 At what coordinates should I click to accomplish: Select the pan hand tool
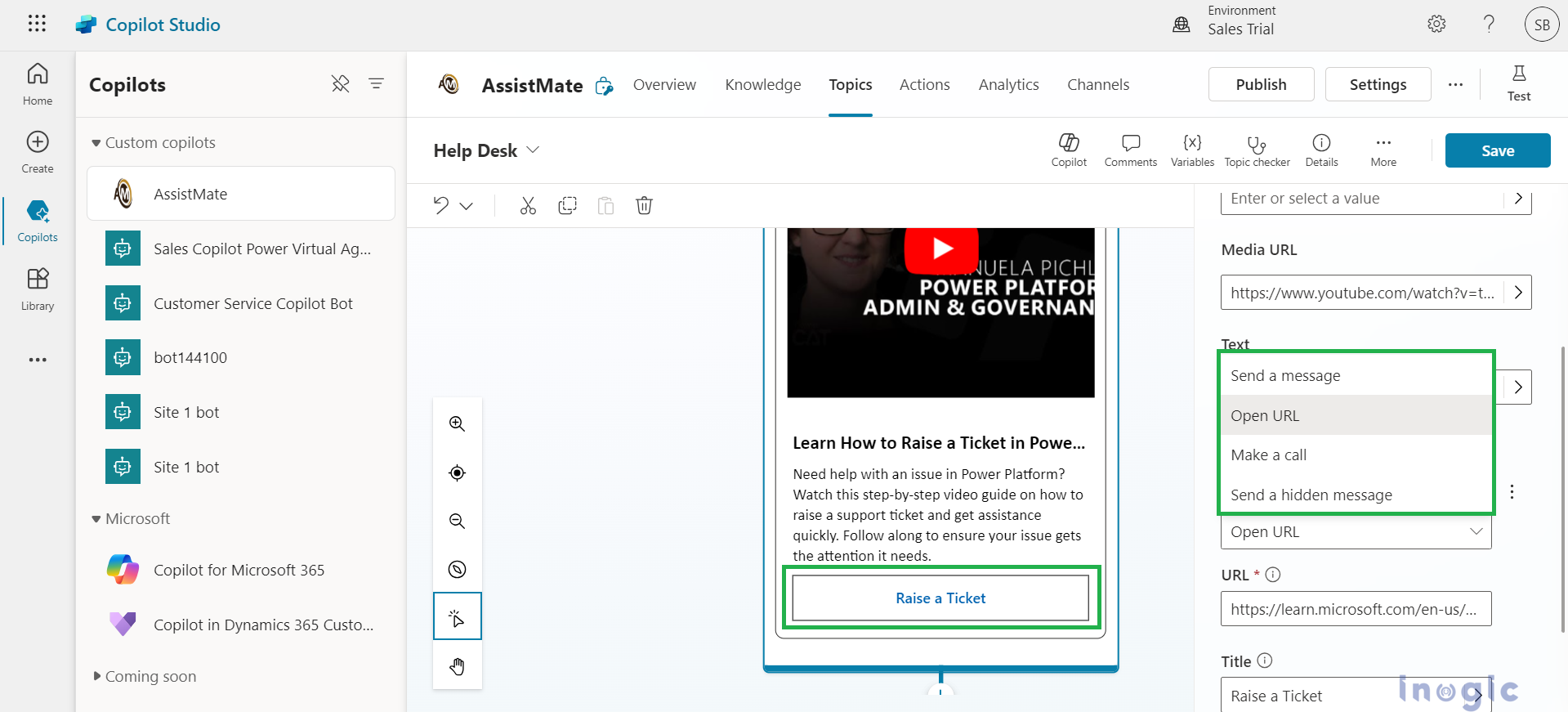click(457, 666)
